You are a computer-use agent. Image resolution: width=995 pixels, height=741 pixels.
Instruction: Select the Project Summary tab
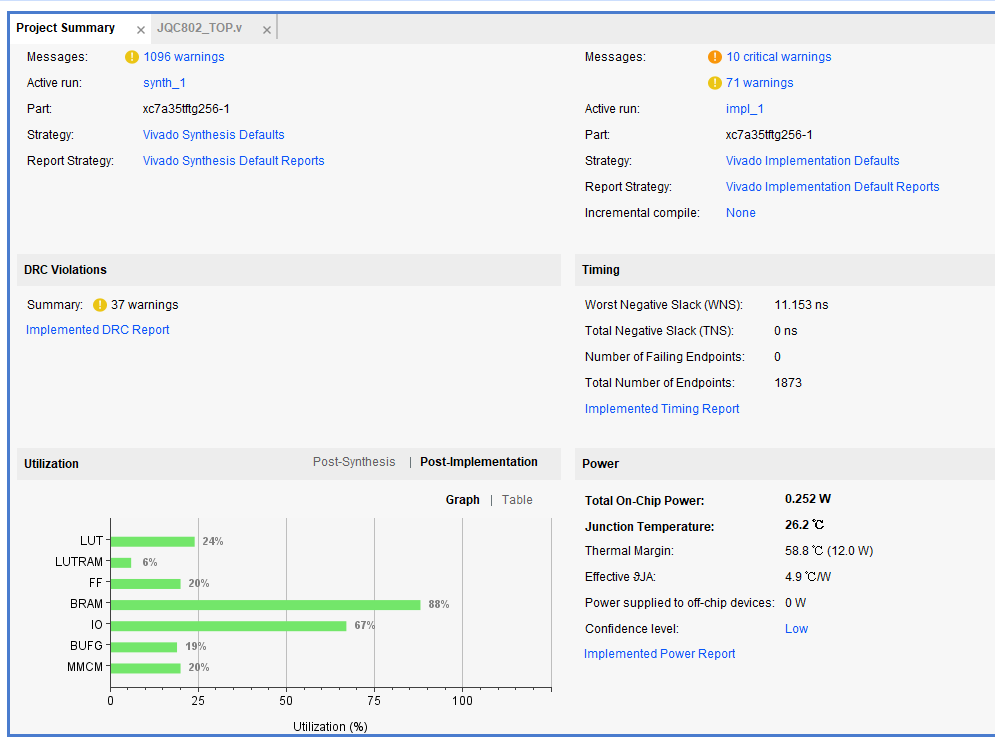point(66,28)
